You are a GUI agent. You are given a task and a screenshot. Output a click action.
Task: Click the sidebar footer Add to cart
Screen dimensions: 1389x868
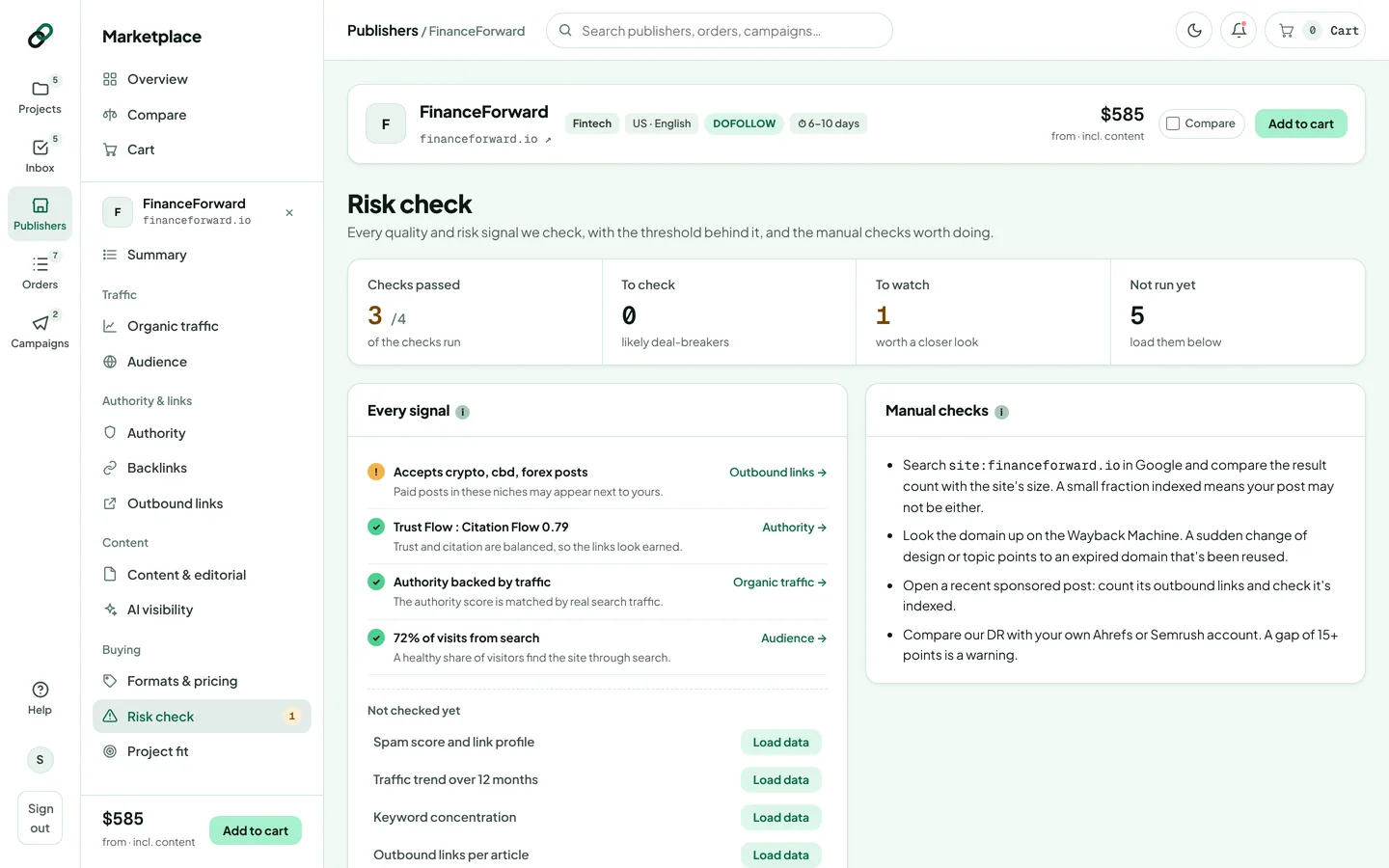256,830
